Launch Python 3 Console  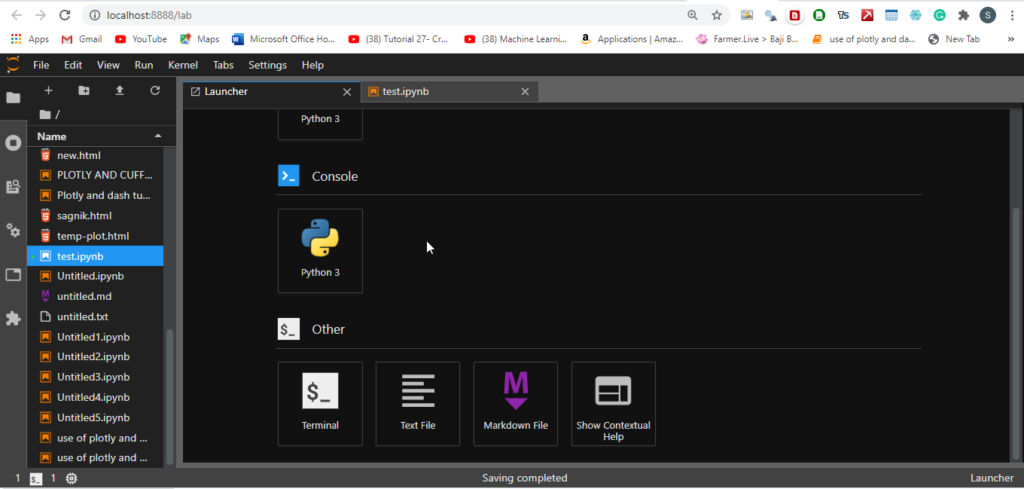tap(320, 251)
